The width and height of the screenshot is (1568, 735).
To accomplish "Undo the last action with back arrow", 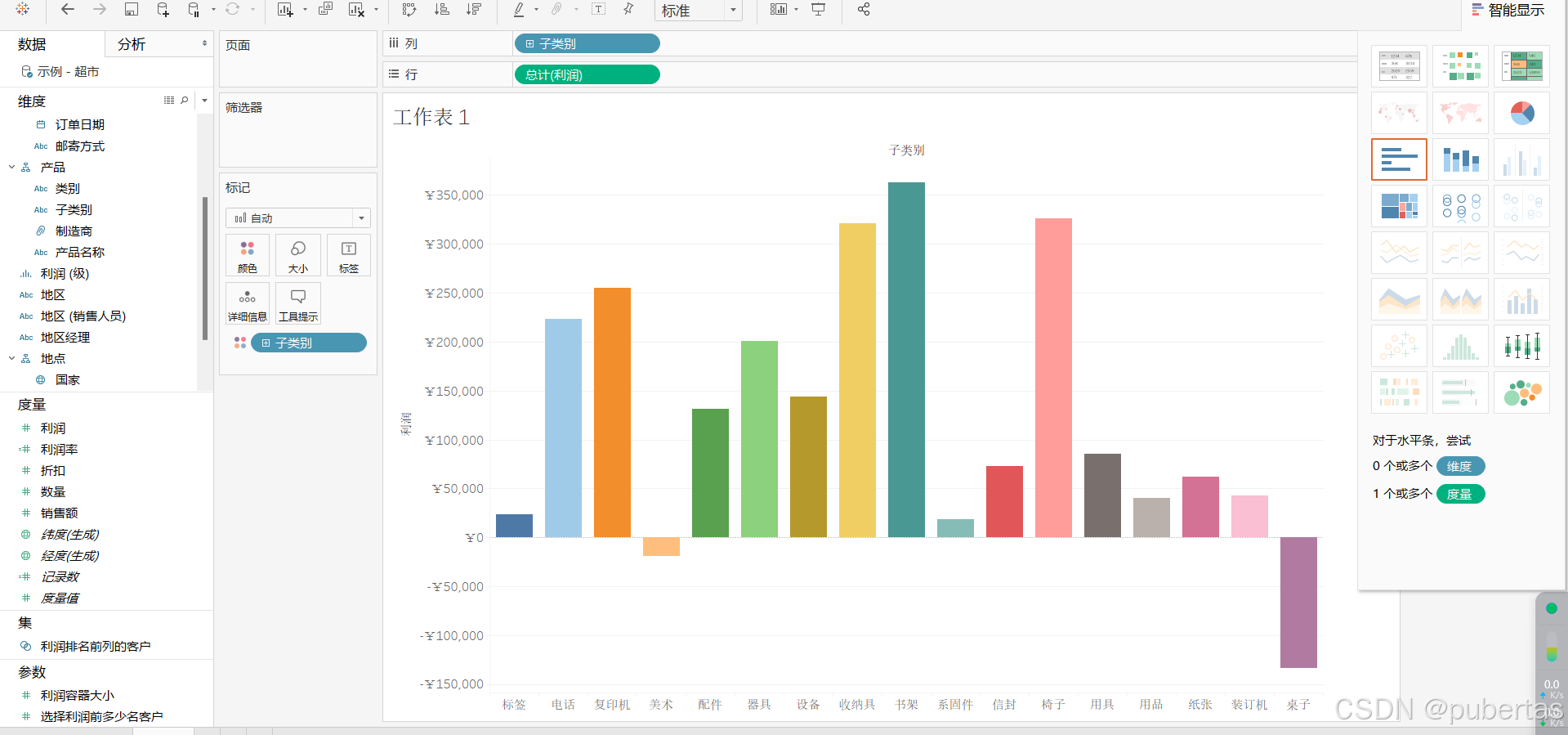I will [x=68, y=9].
